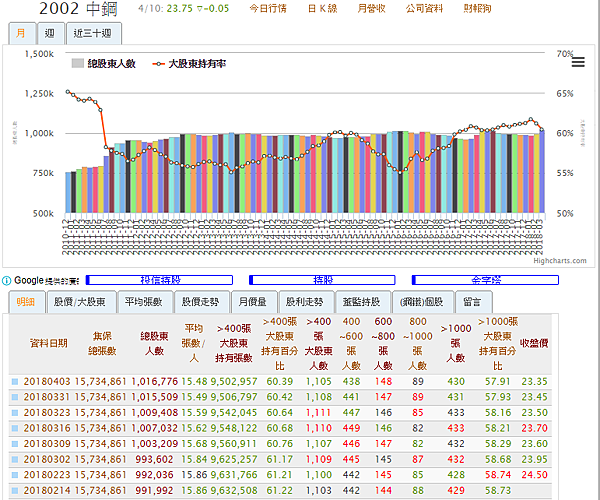Click the value 9,502,957 in table

click(x=234, y=381)
